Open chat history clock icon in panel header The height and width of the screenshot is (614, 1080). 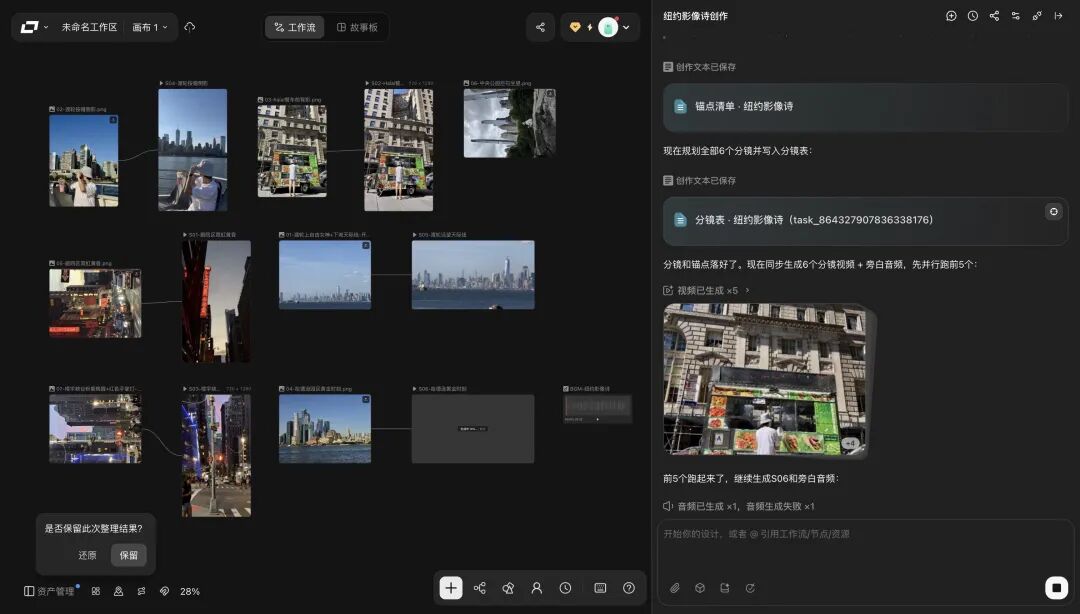(x=973, y=16)
